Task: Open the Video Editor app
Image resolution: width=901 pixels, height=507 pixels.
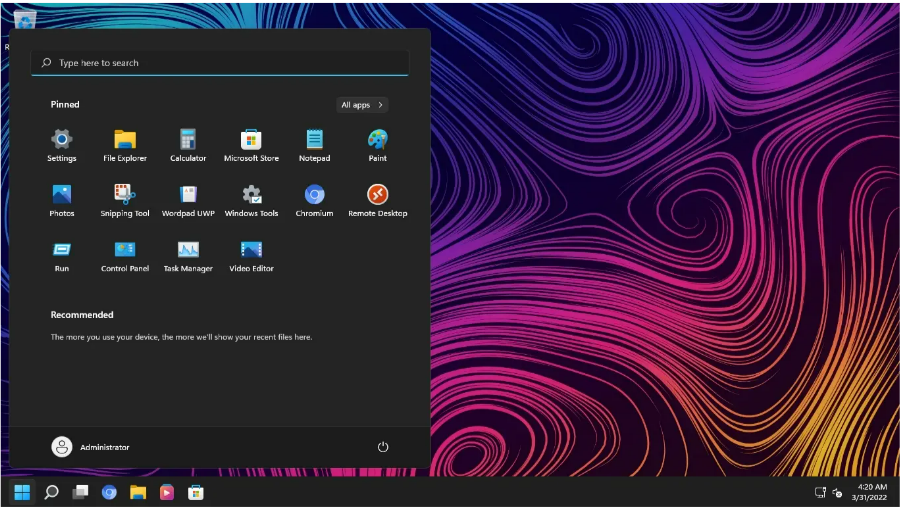Action: 251,256
